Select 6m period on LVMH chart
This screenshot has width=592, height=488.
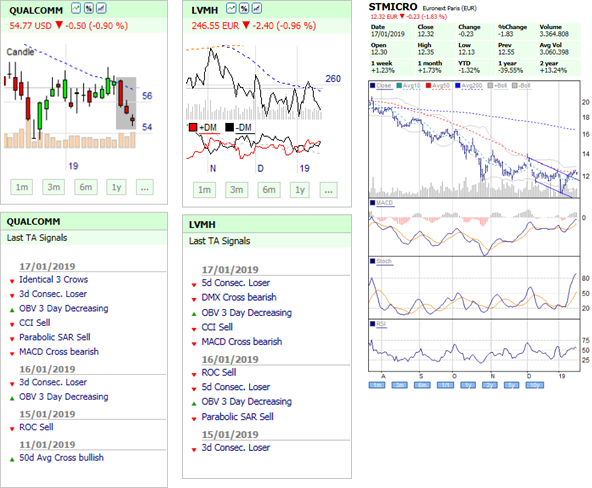pos(269,190)
